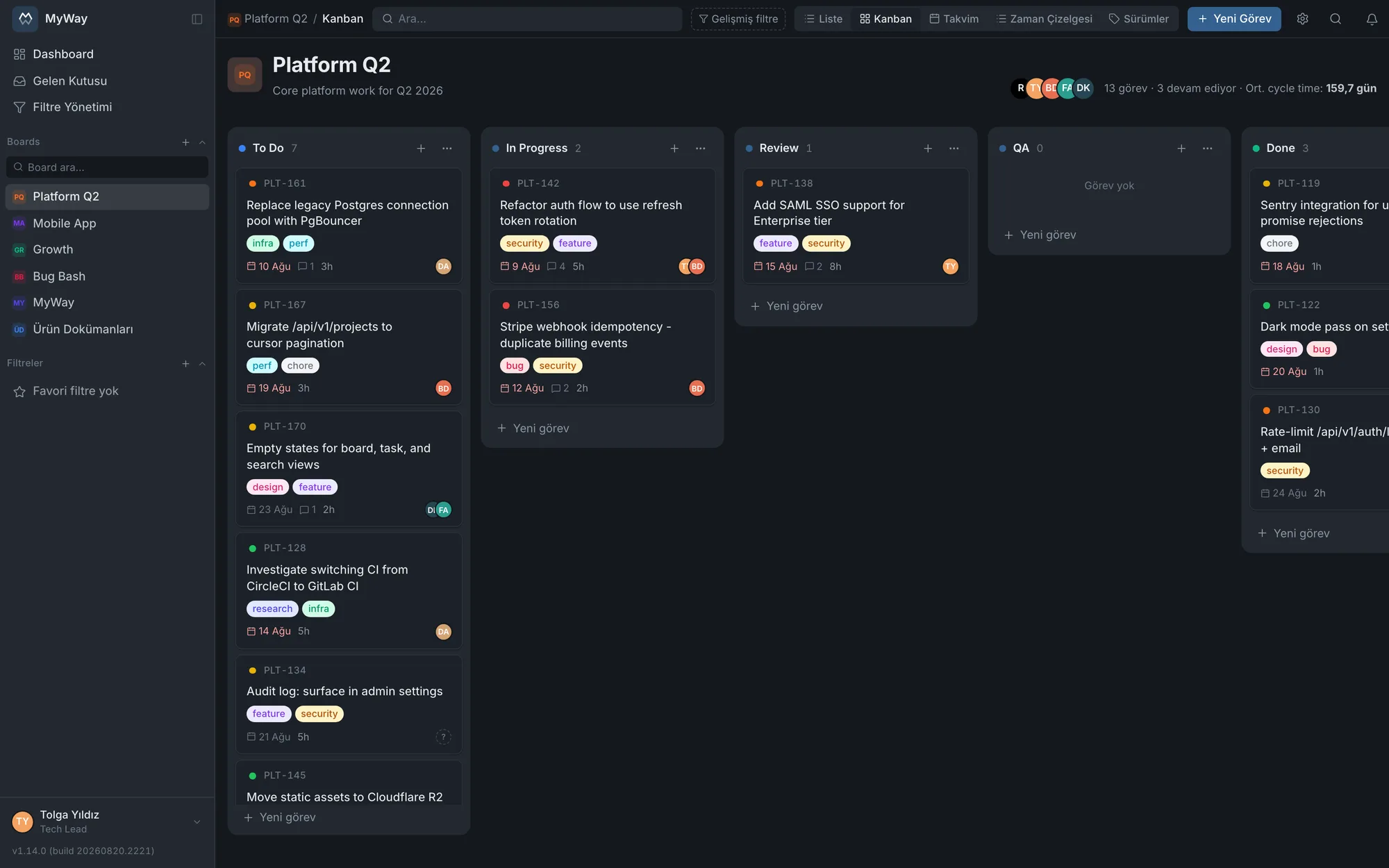
Task: Click the bug tag on PLT-156
Action: [x=515, y=366]
